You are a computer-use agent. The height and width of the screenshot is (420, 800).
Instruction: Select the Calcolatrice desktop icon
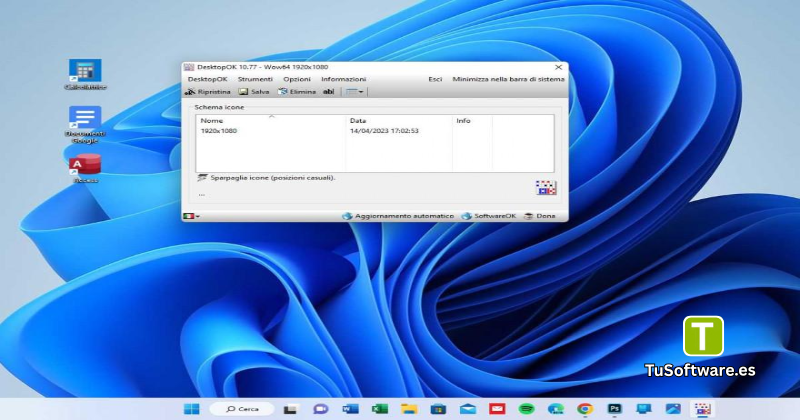85,75
